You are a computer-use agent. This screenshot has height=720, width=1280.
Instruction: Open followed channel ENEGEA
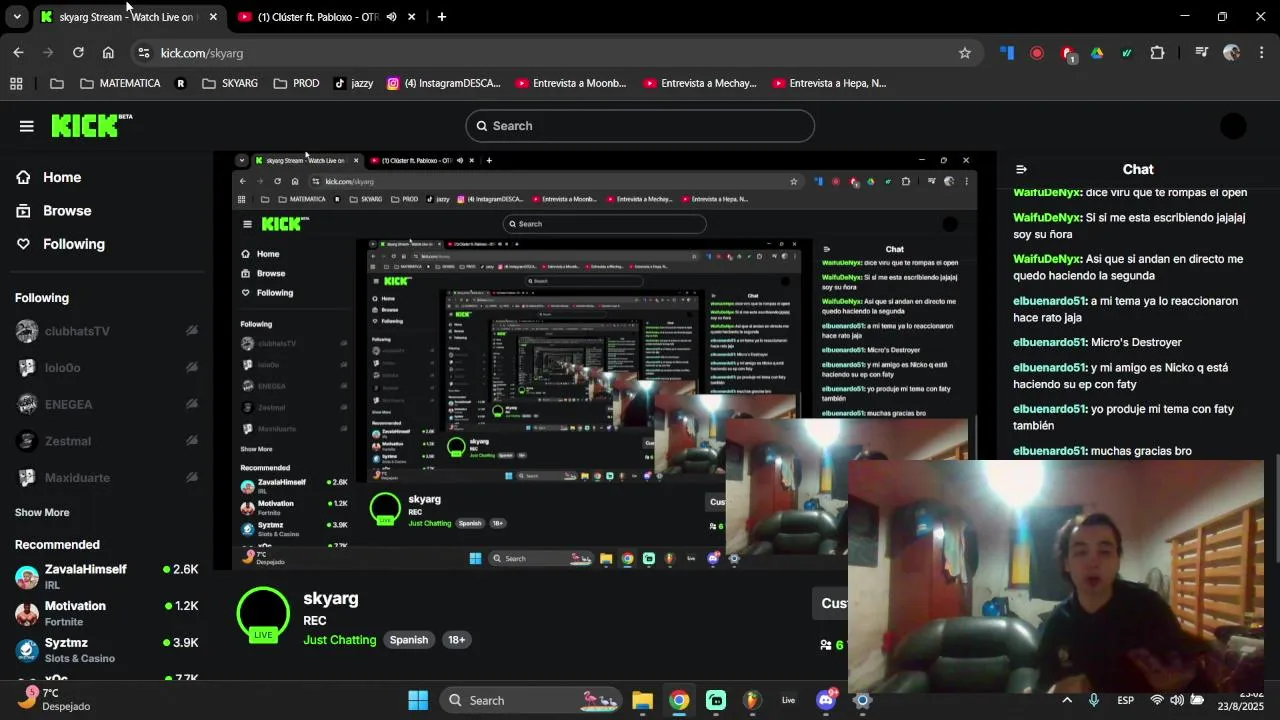(x=105, y=404)
